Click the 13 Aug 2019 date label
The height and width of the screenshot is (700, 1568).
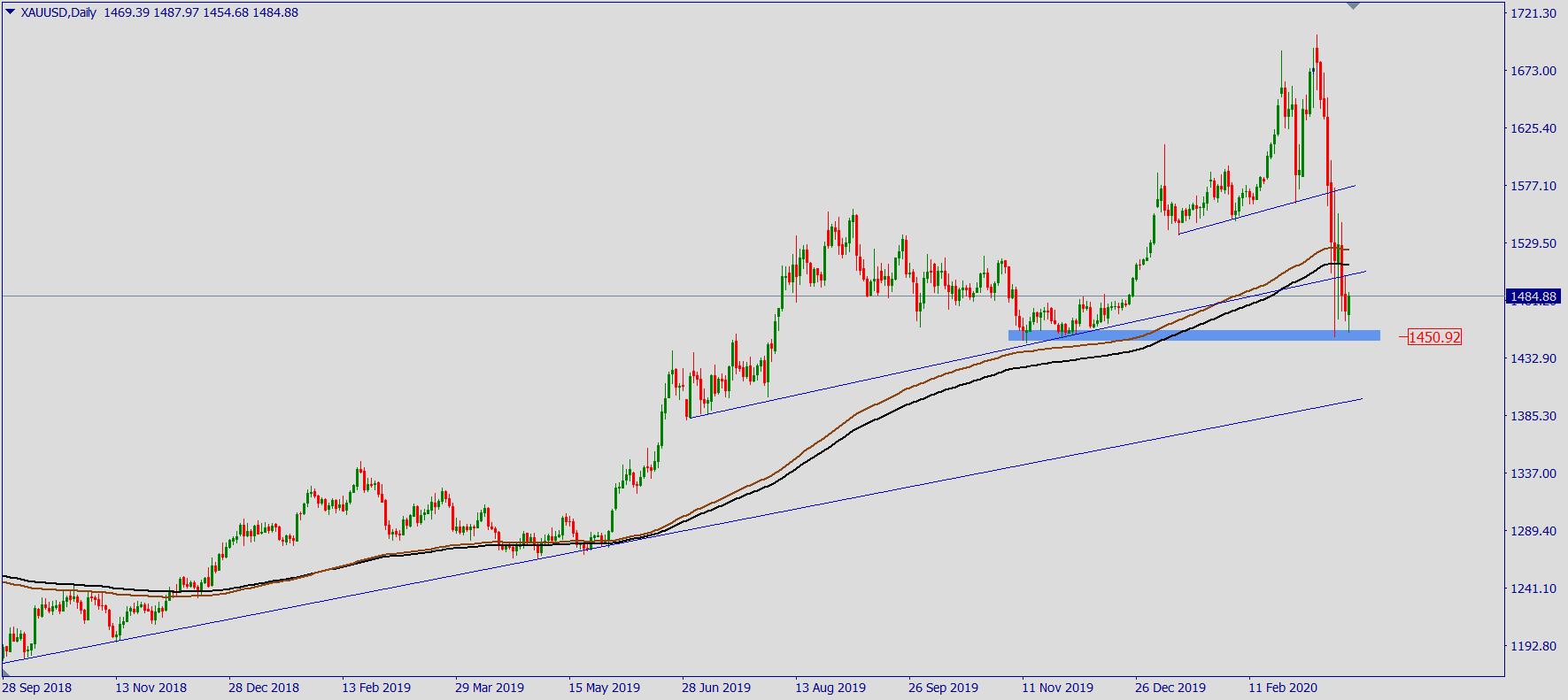(830, 688)
